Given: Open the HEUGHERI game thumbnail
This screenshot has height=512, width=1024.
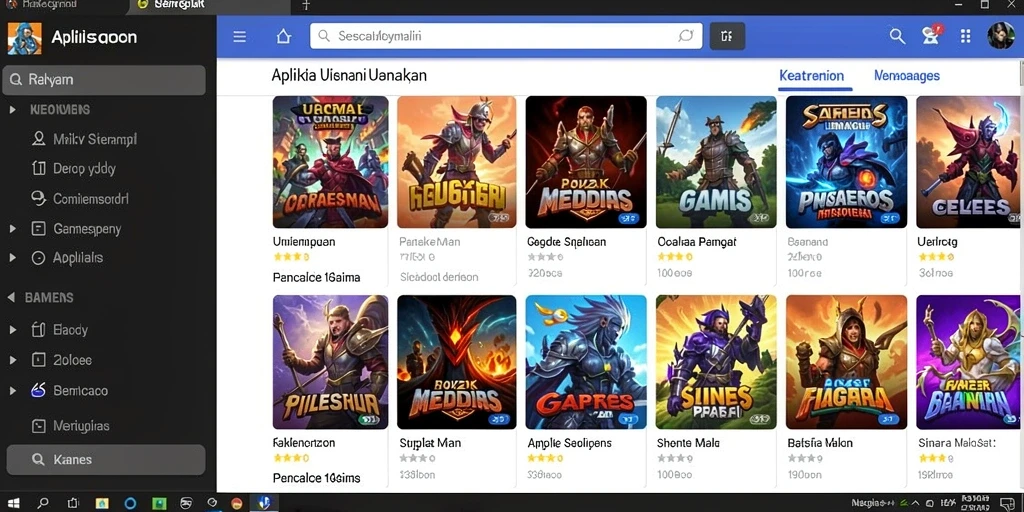Looking at the screenshot, I should pos(456,162).
